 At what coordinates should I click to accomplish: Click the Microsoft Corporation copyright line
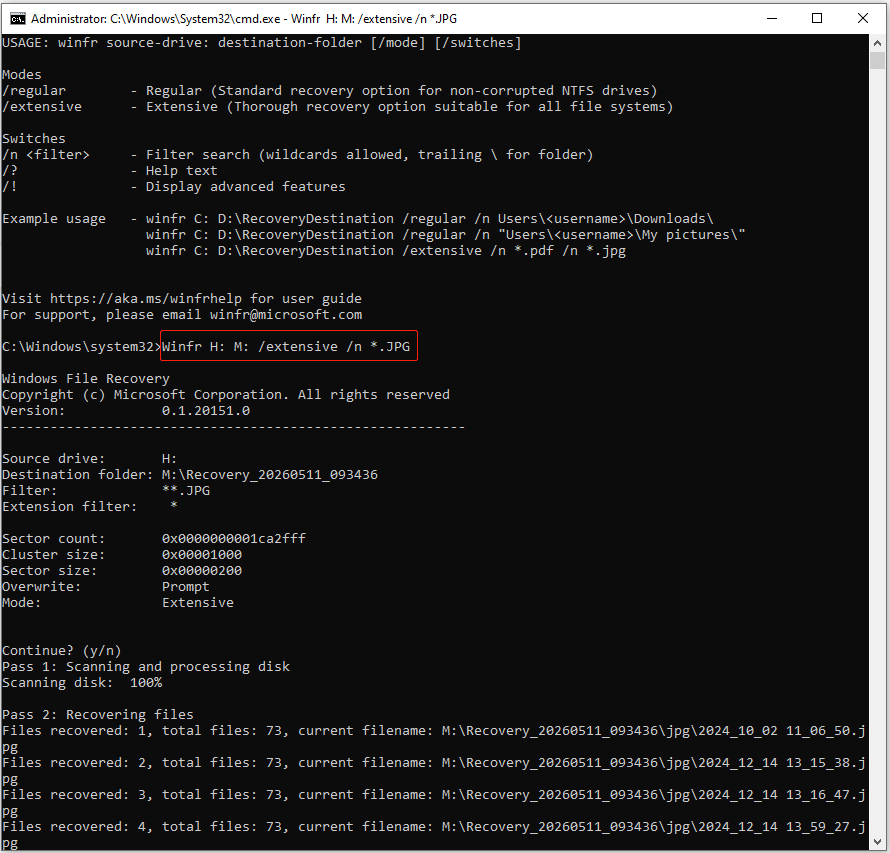pyautogui.click(x=226, y=394)
